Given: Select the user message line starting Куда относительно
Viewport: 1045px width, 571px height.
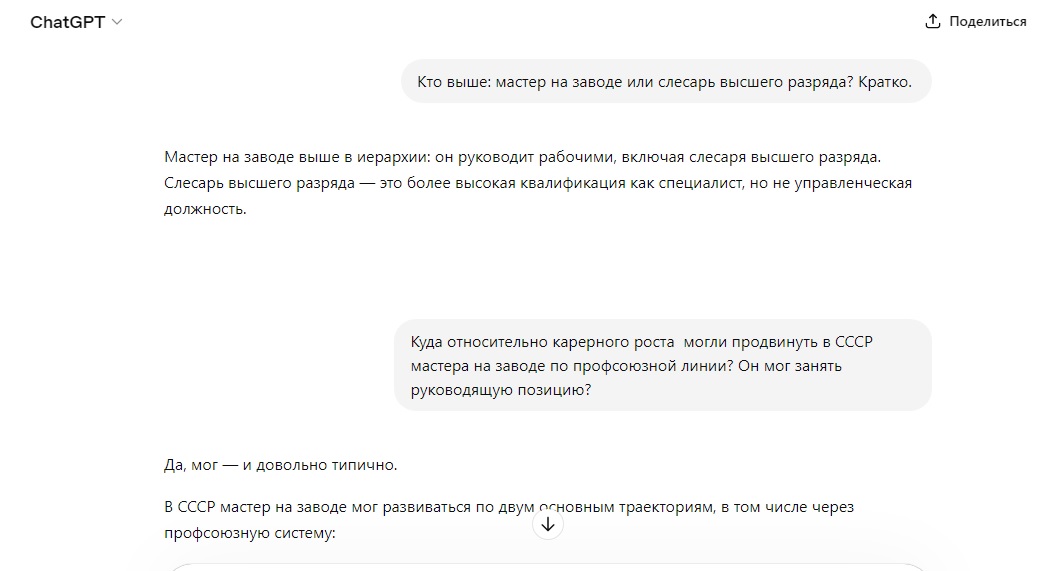Looking at the screenshot, I should pos(642,342).
